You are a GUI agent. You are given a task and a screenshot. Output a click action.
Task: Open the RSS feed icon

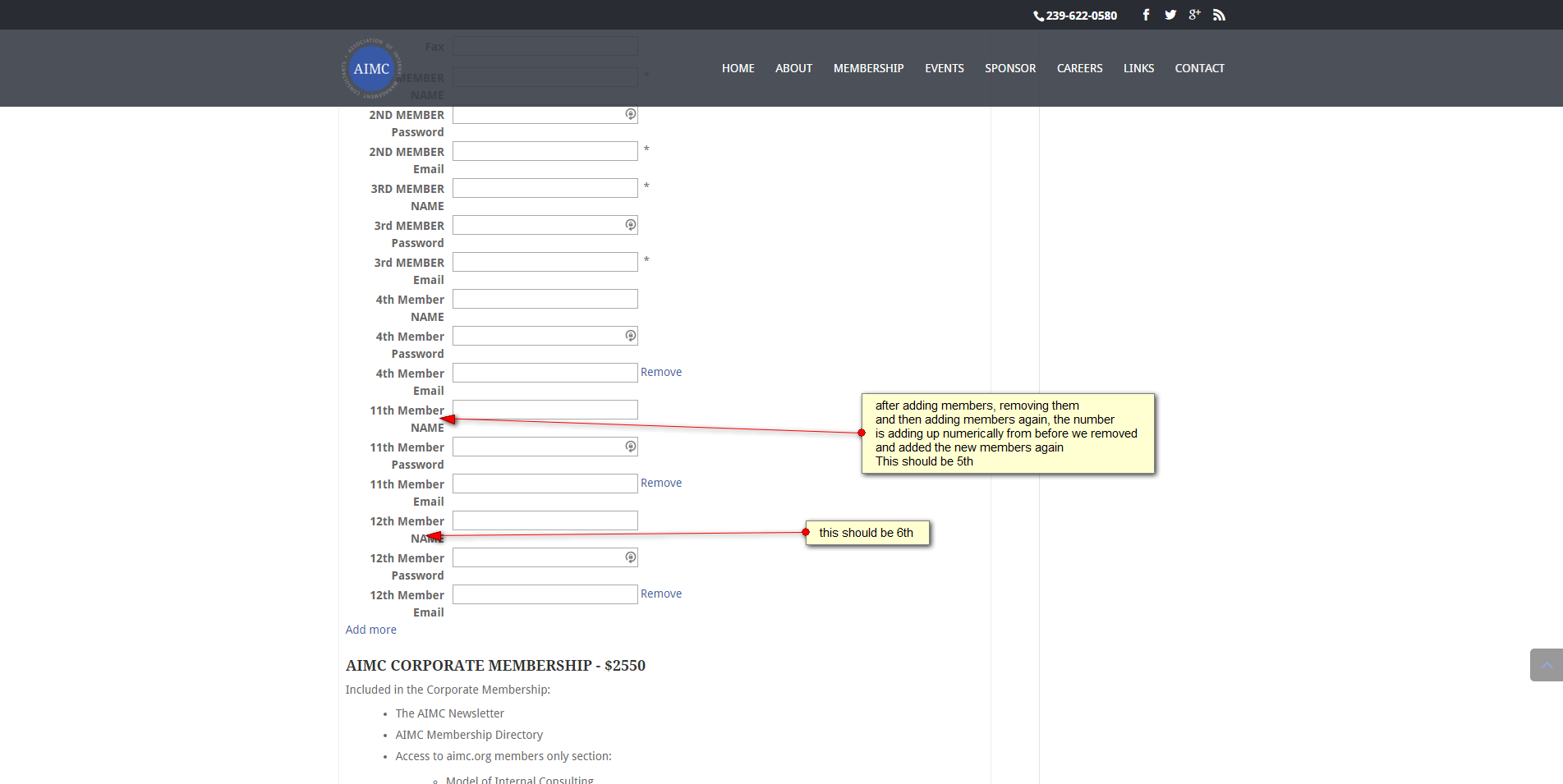click(x=1219, y=15)
